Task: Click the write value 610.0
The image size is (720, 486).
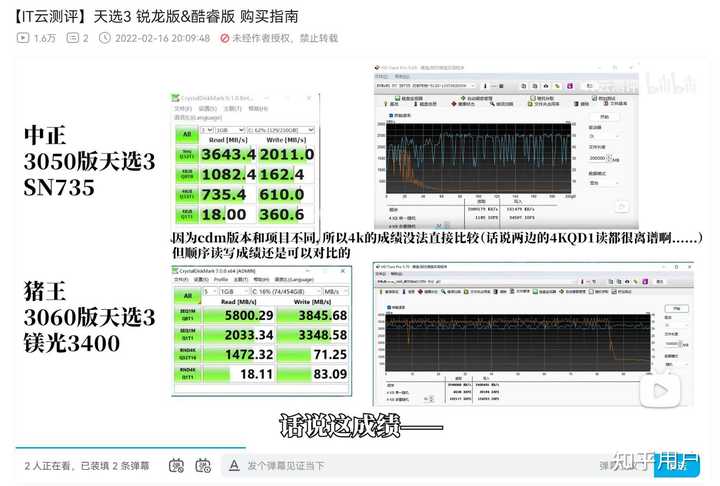Action: 281,195
